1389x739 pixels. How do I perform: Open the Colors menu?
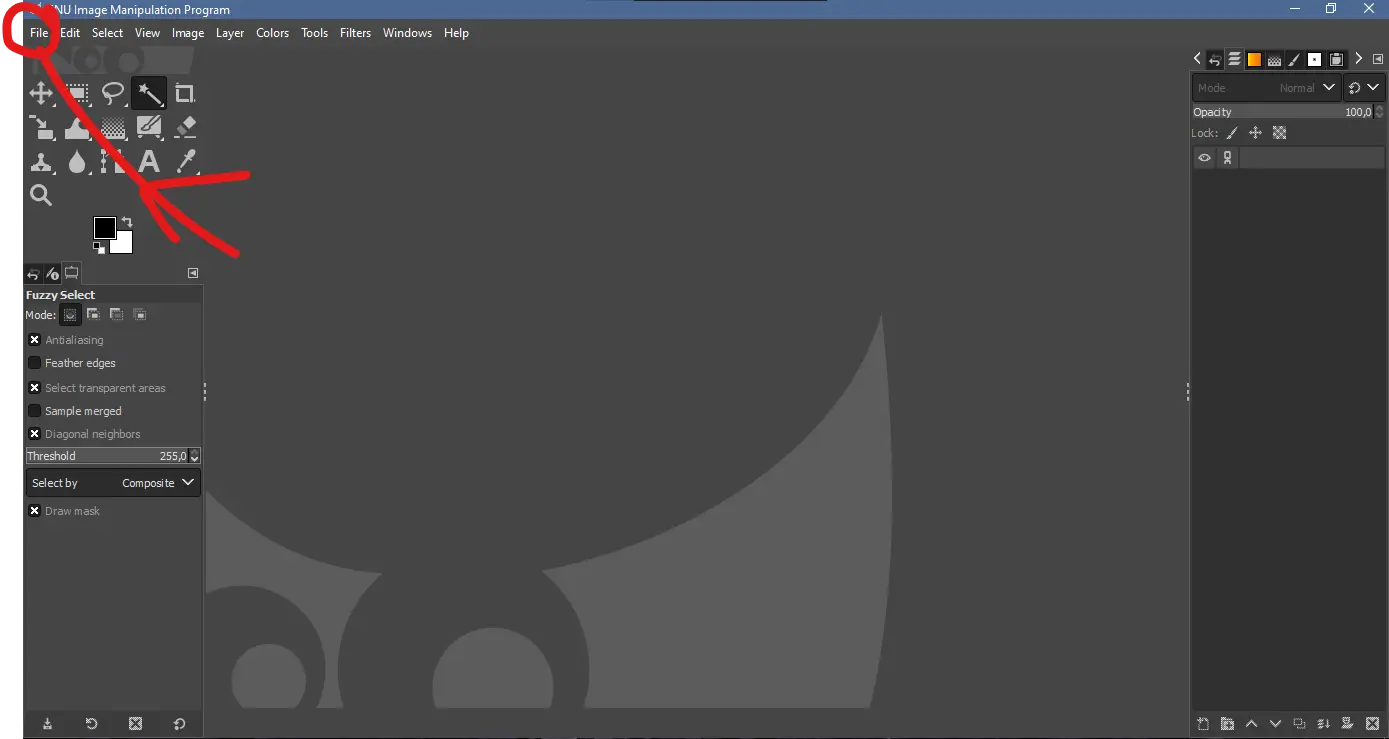[272, 33]
